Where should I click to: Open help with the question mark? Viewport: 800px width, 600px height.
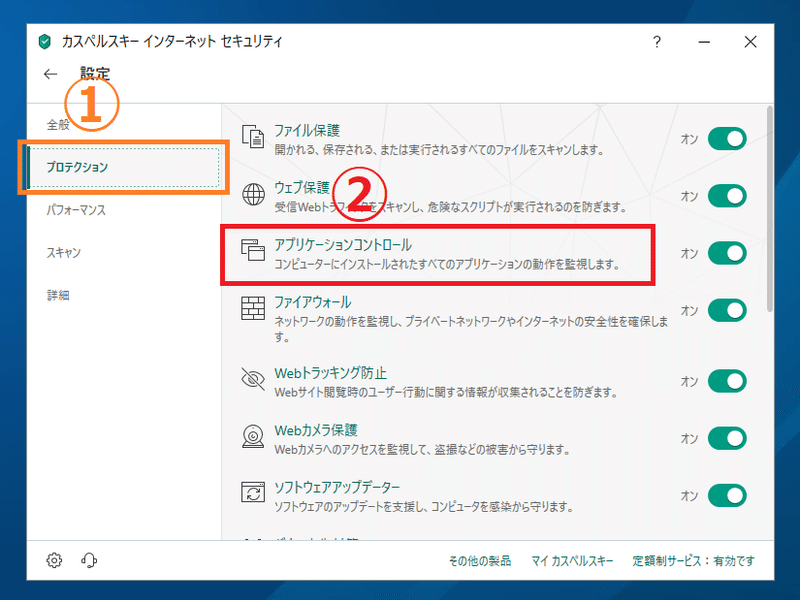pyautogui.click(x=657, y=41)
